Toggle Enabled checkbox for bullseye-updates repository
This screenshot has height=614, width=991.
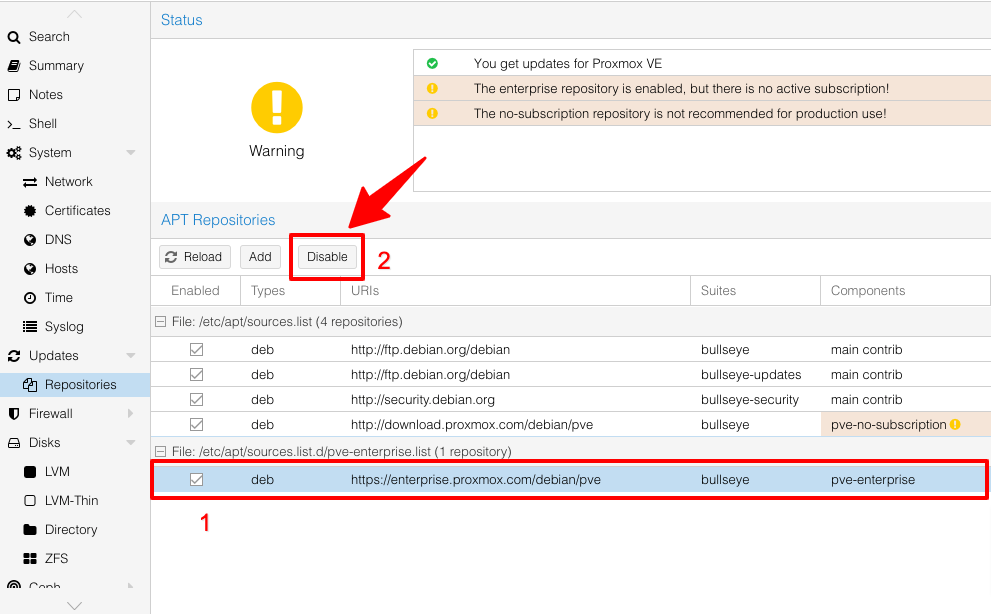(196, 375)
